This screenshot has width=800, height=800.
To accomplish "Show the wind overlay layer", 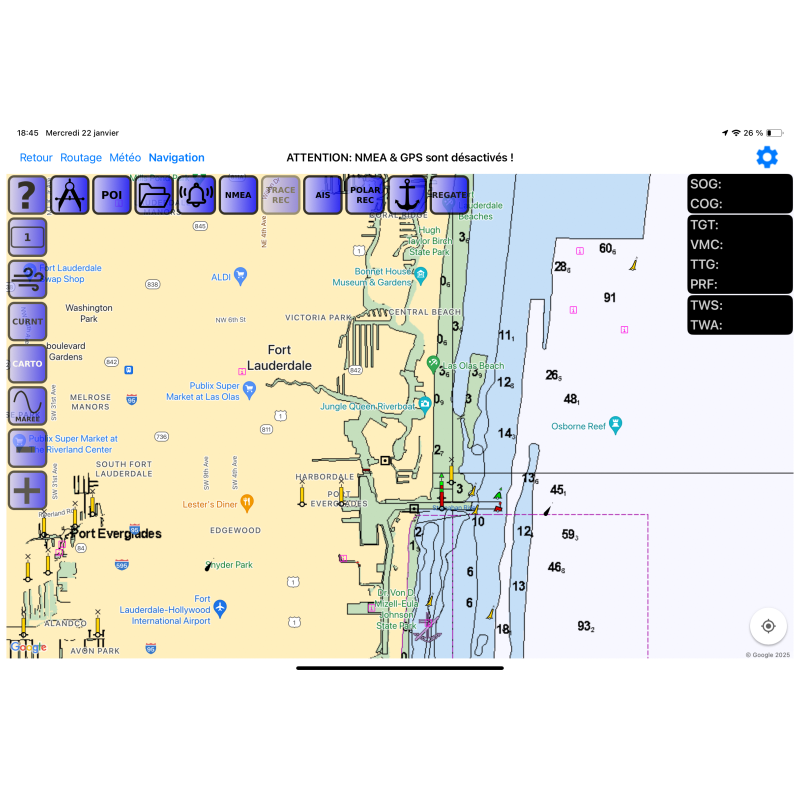I will 28,280.
